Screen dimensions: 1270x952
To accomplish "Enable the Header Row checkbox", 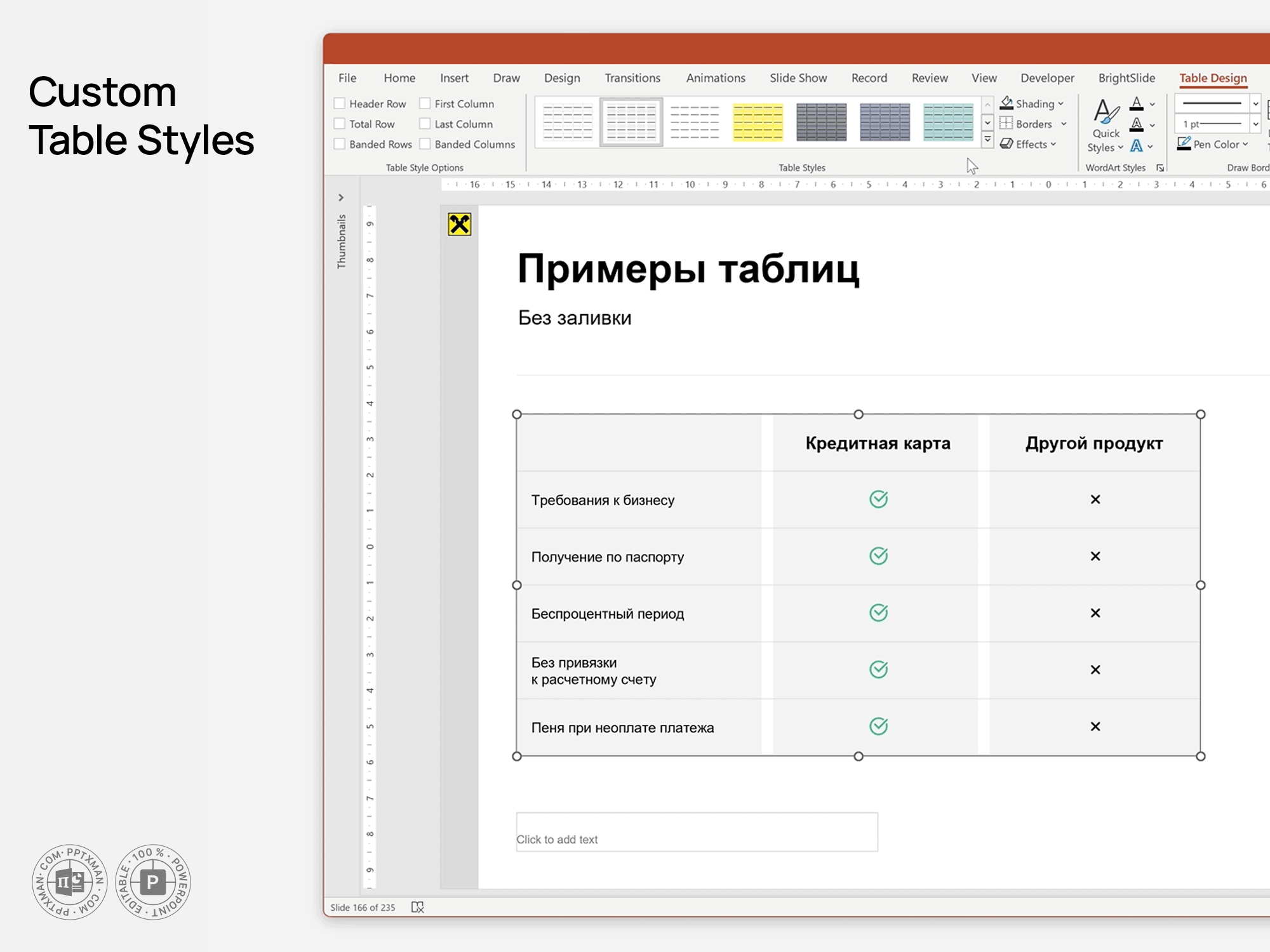I will click(340, 103).
